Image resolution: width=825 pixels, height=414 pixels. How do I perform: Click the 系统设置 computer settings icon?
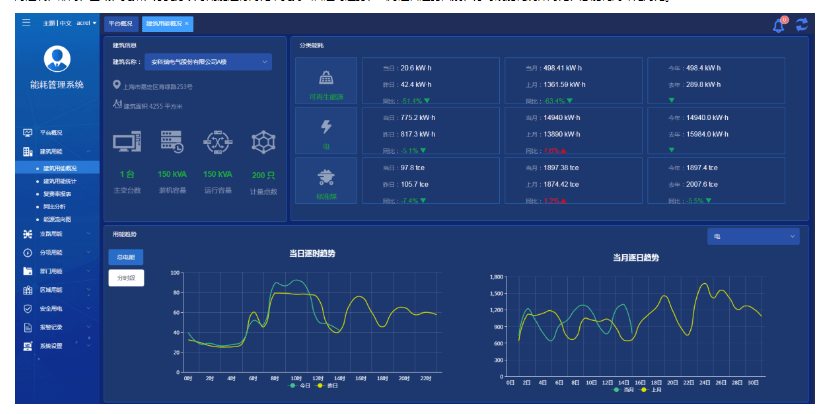28,346
